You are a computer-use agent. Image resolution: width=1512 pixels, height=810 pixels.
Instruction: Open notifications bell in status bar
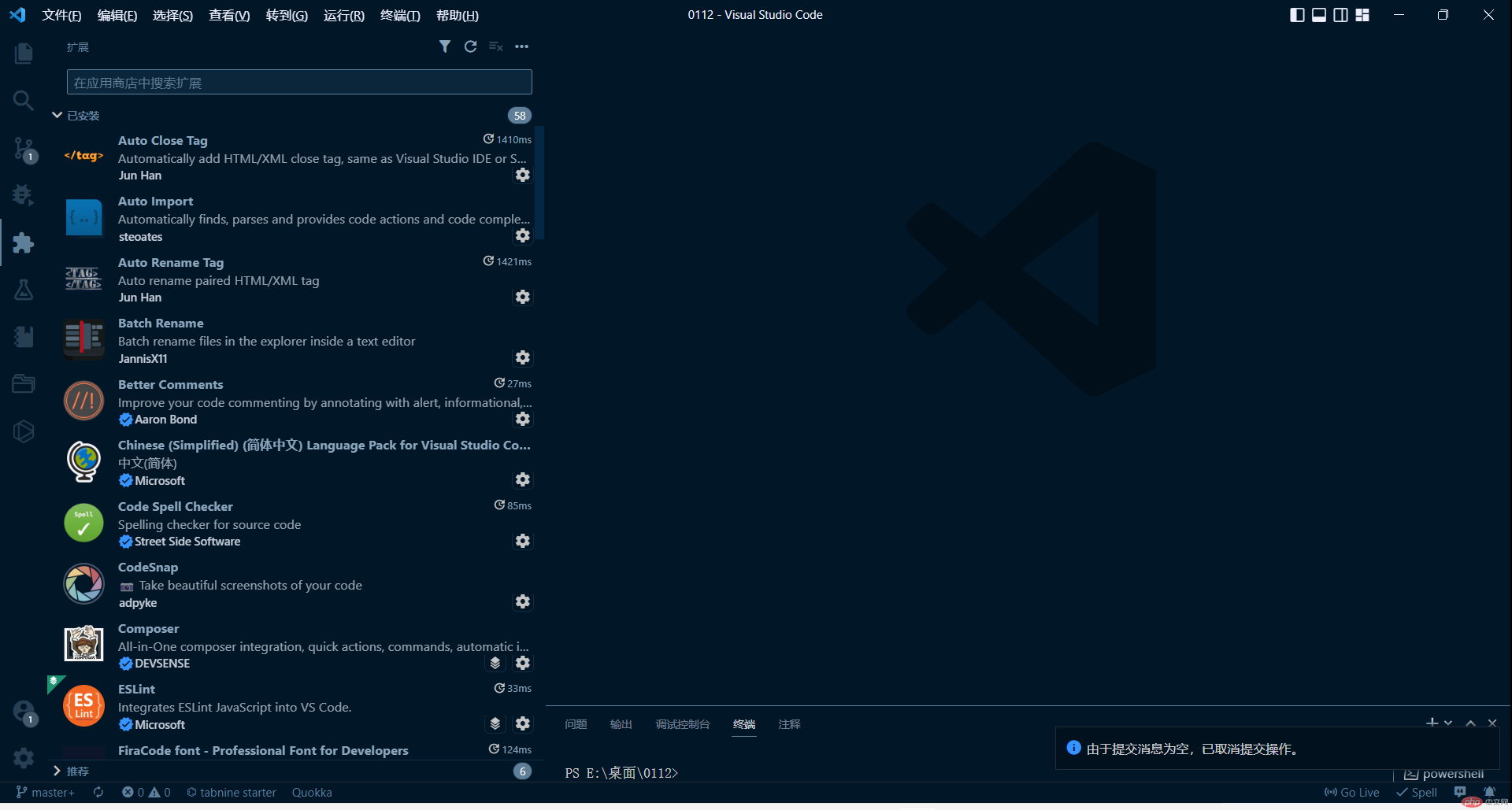[x=1489, y=792]
